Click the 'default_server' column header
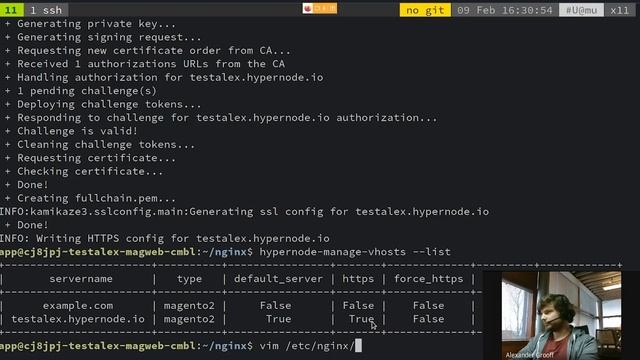Image resolution: width=640 pixels, height=360 pixels. 278,279
